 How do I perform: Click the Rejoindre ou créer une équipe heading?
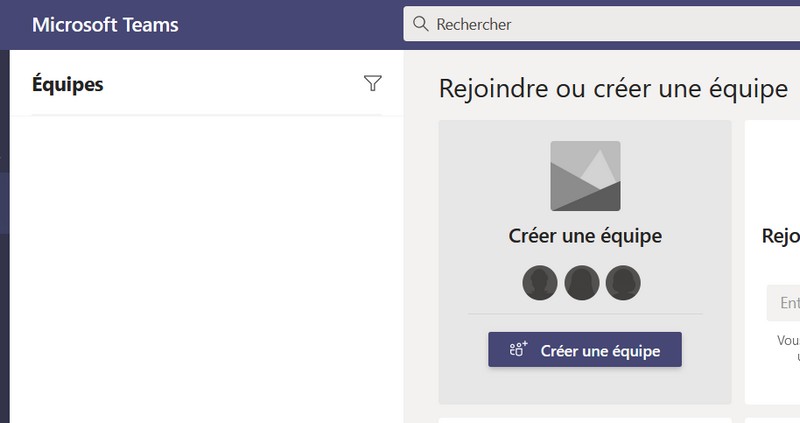click(613, 89)
